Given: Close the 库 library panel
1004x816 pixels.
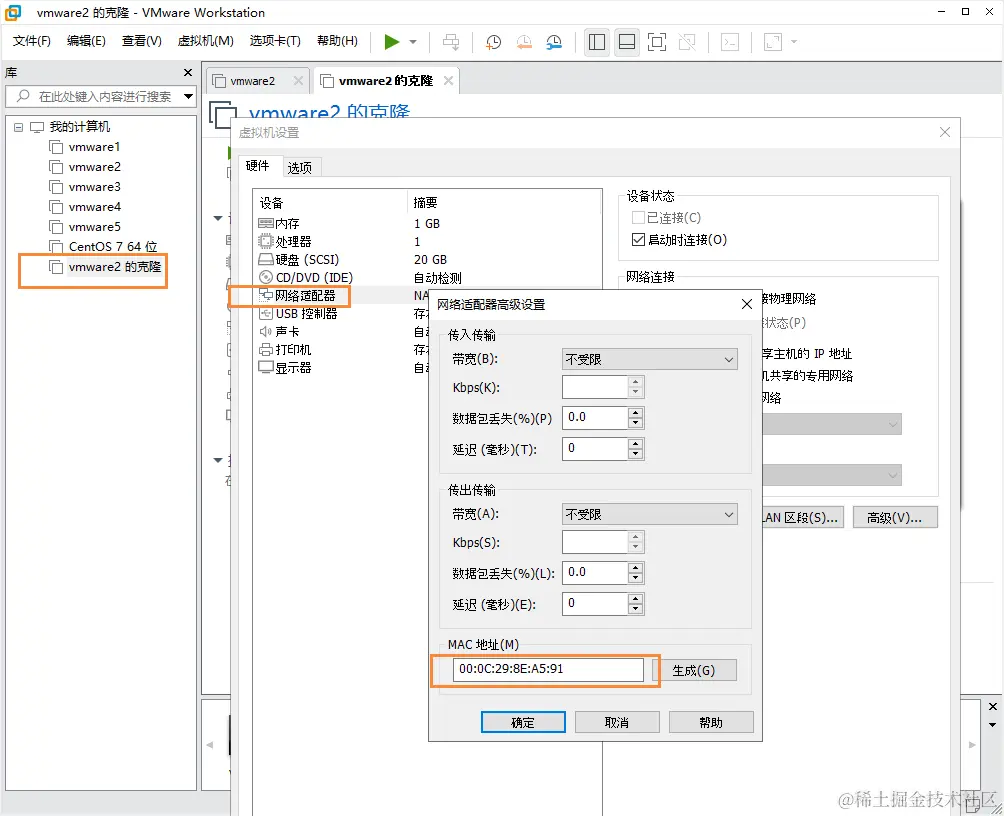Looking at the screenshot, I should tap(188, 73).
